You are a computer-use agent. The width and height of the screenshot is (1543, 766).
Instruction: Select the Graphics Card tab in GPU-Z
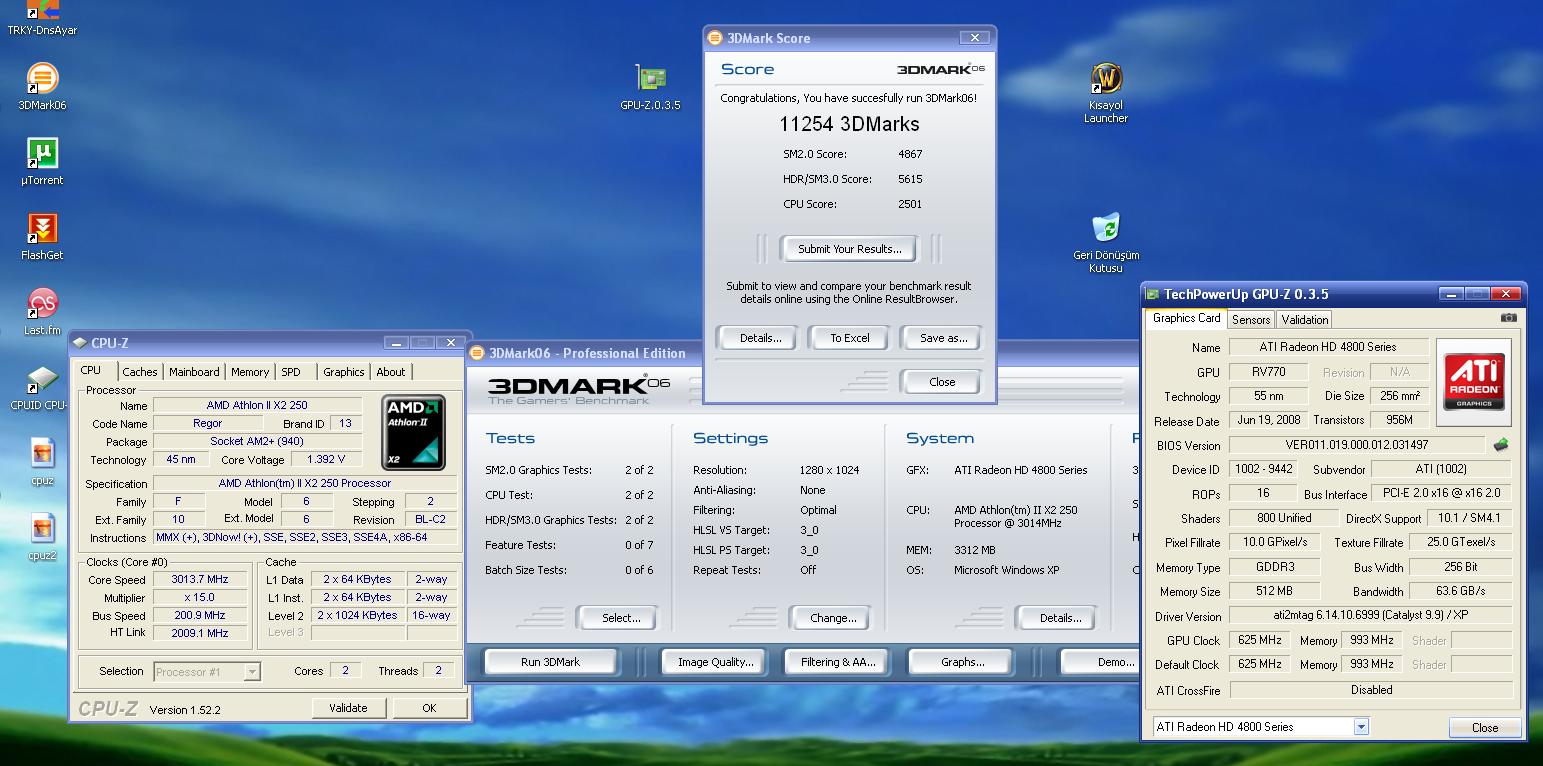pos(1186,318)
